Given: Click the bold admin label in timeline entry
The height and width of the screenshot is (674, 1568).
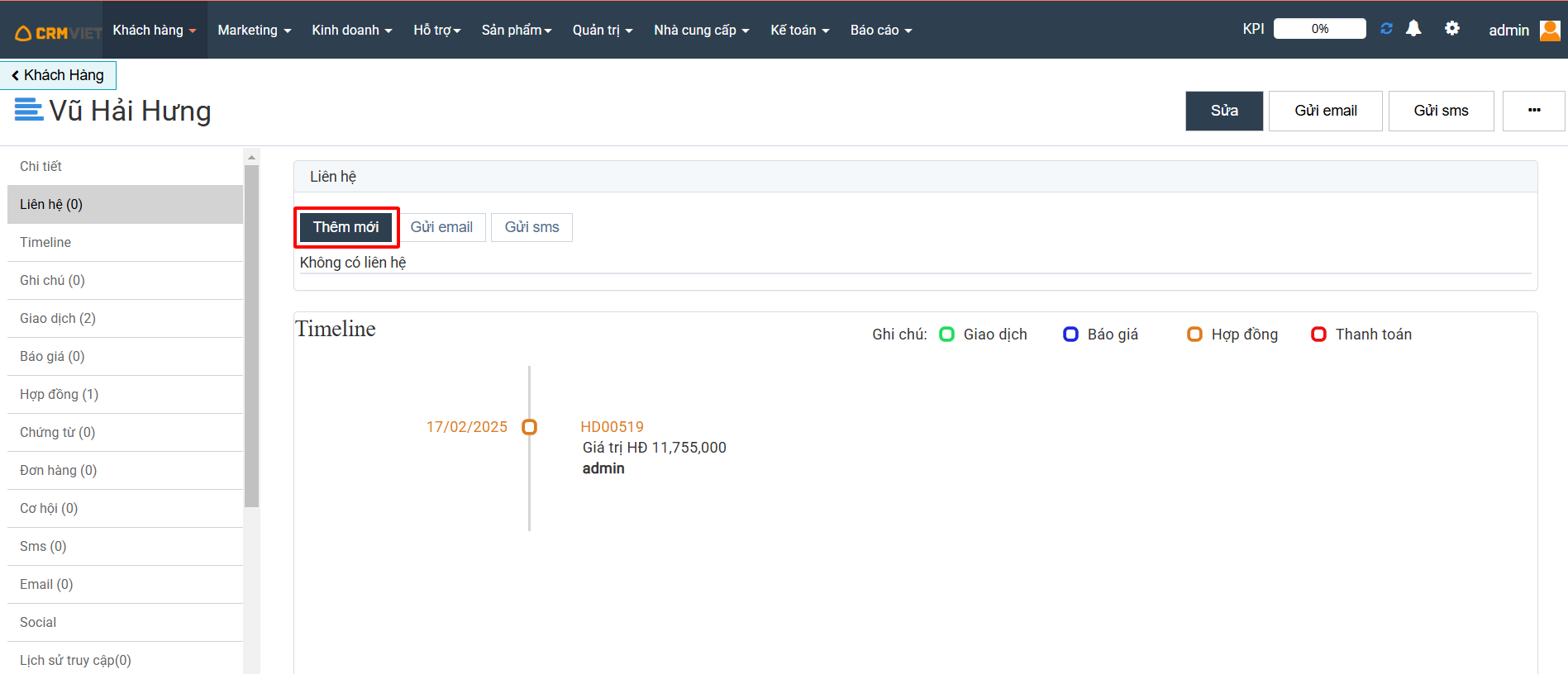Looking at the screenshot, I should [x=603, y=468].
